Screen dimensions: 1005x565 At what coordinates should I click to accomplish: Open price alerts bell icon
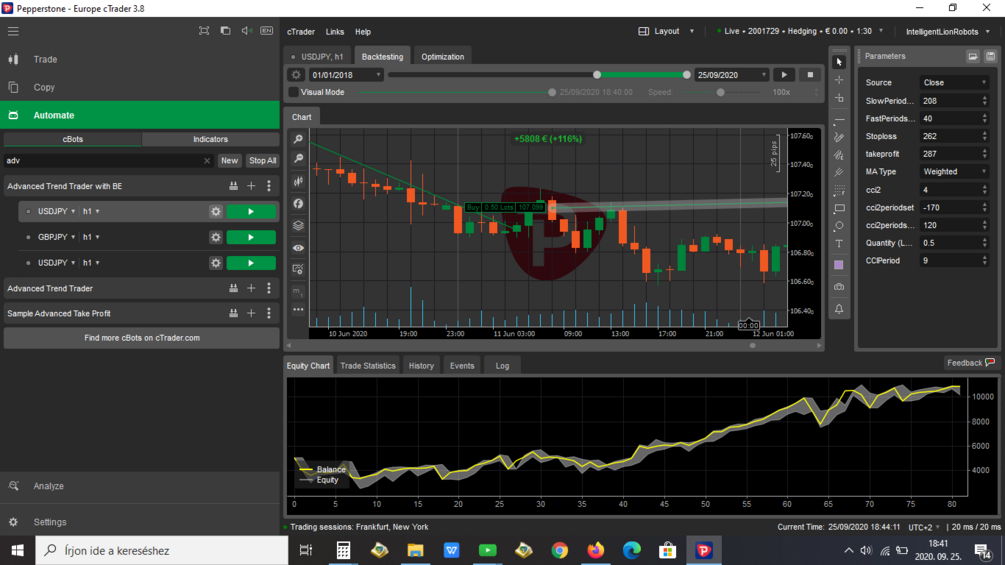(x=839, y=309)
